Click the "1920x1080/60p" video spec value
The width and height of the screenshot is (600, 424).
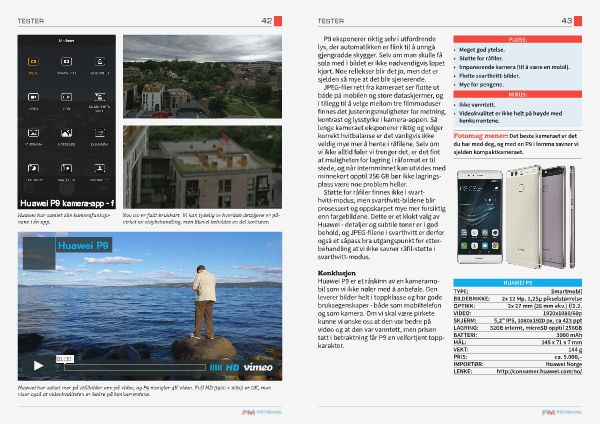562,313
